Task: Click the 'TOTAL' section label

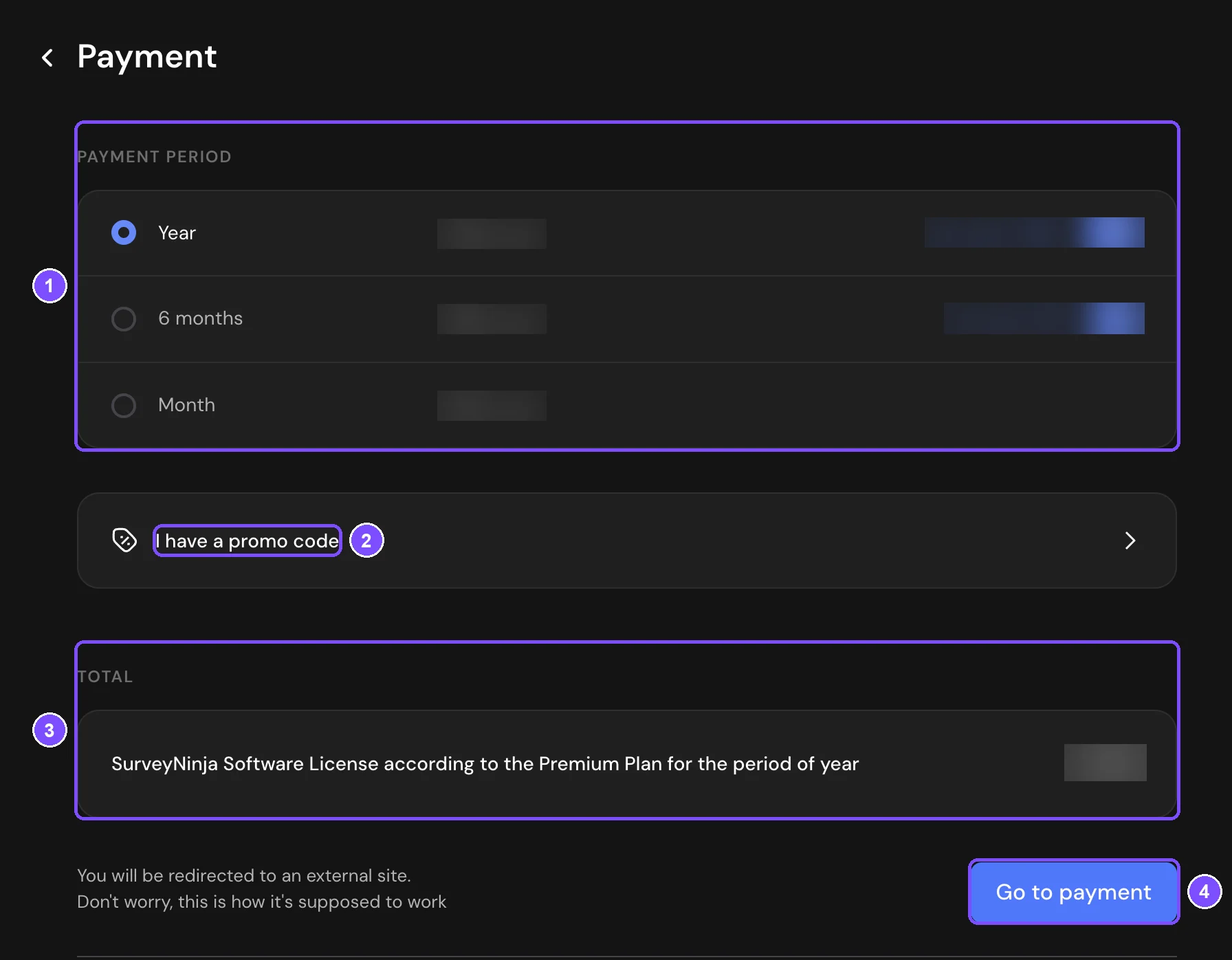Action: pos(105,677)
